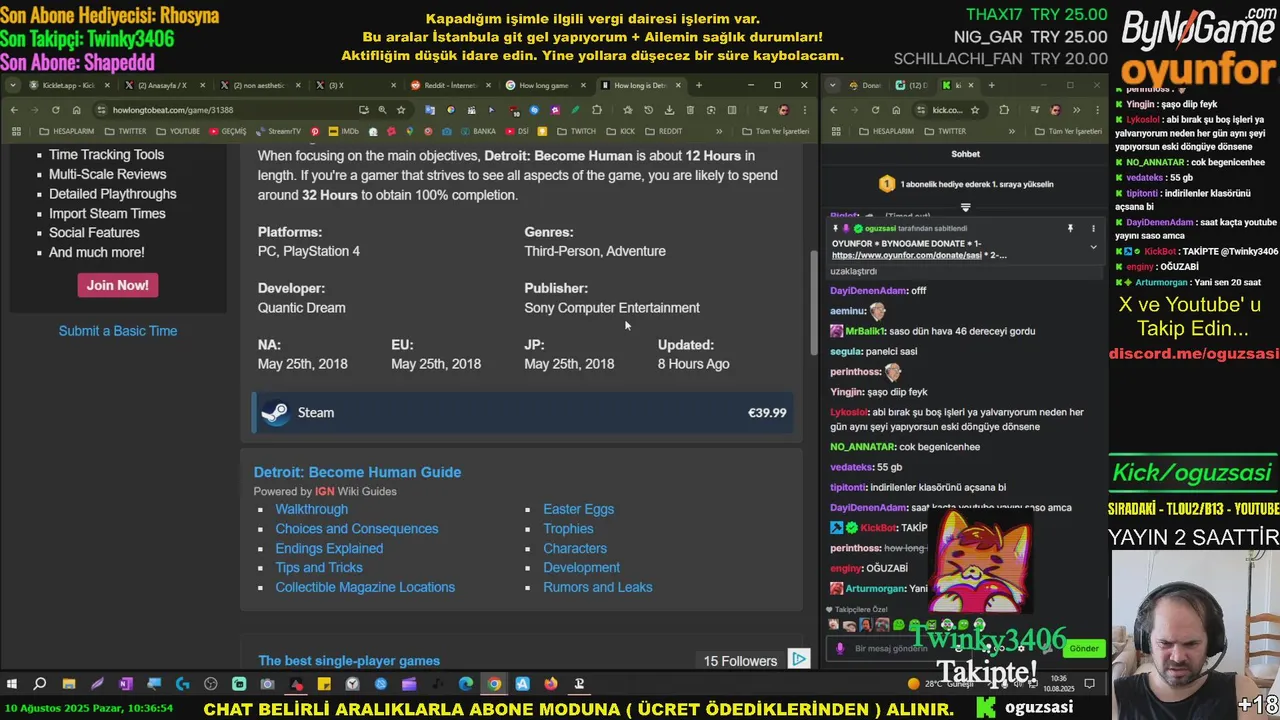Open the Endings Explained link
This screenshot has width=1280, height=720.
(x=329, y=548)
